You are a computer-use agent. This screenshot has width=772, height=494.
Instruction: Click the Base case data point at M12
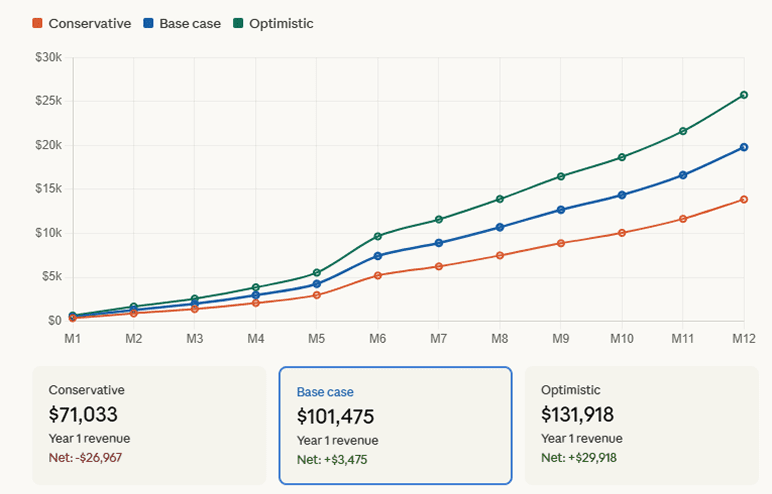pos(743,147)
